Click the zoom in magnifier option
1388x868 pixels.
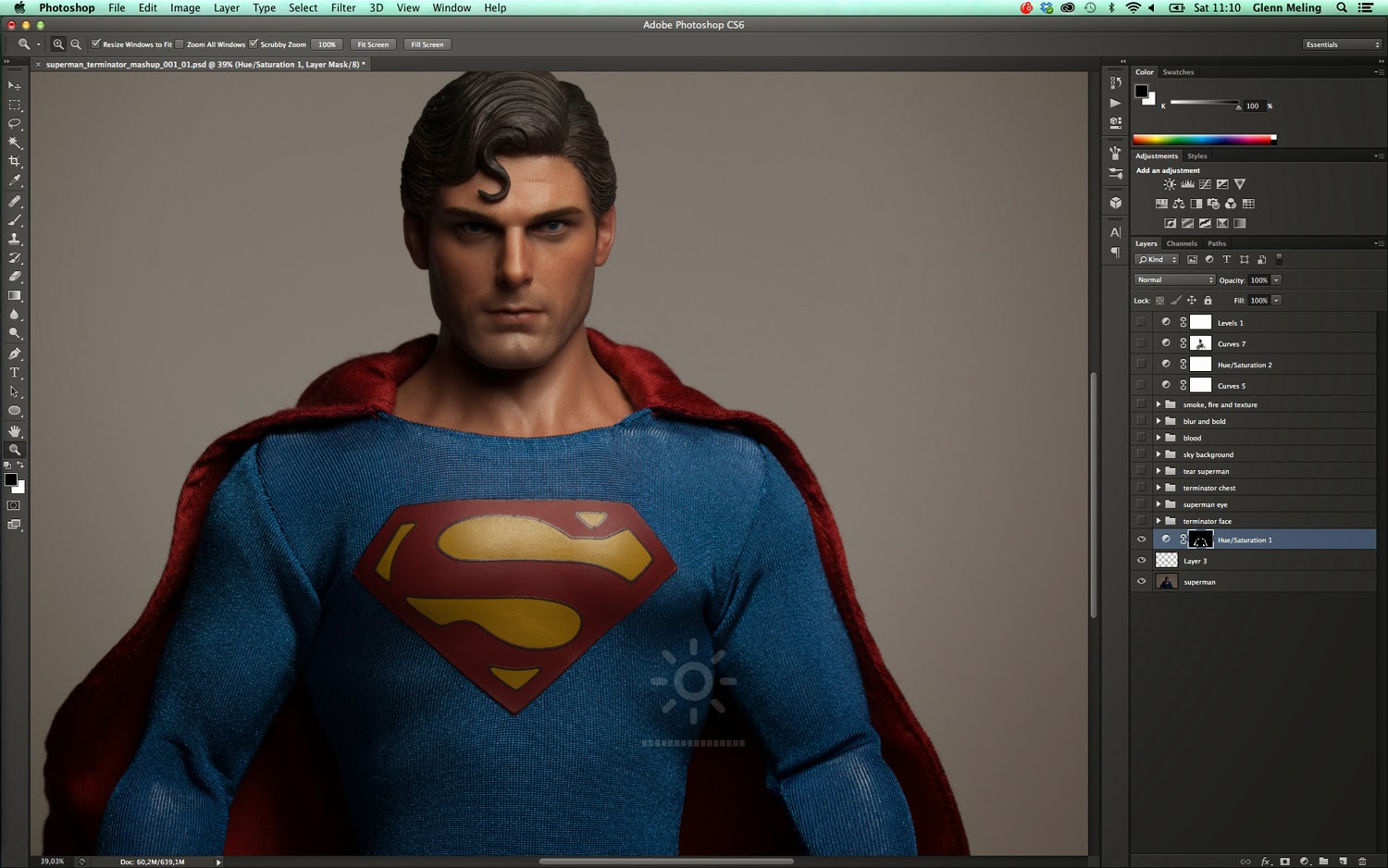[x=58, y=44]
